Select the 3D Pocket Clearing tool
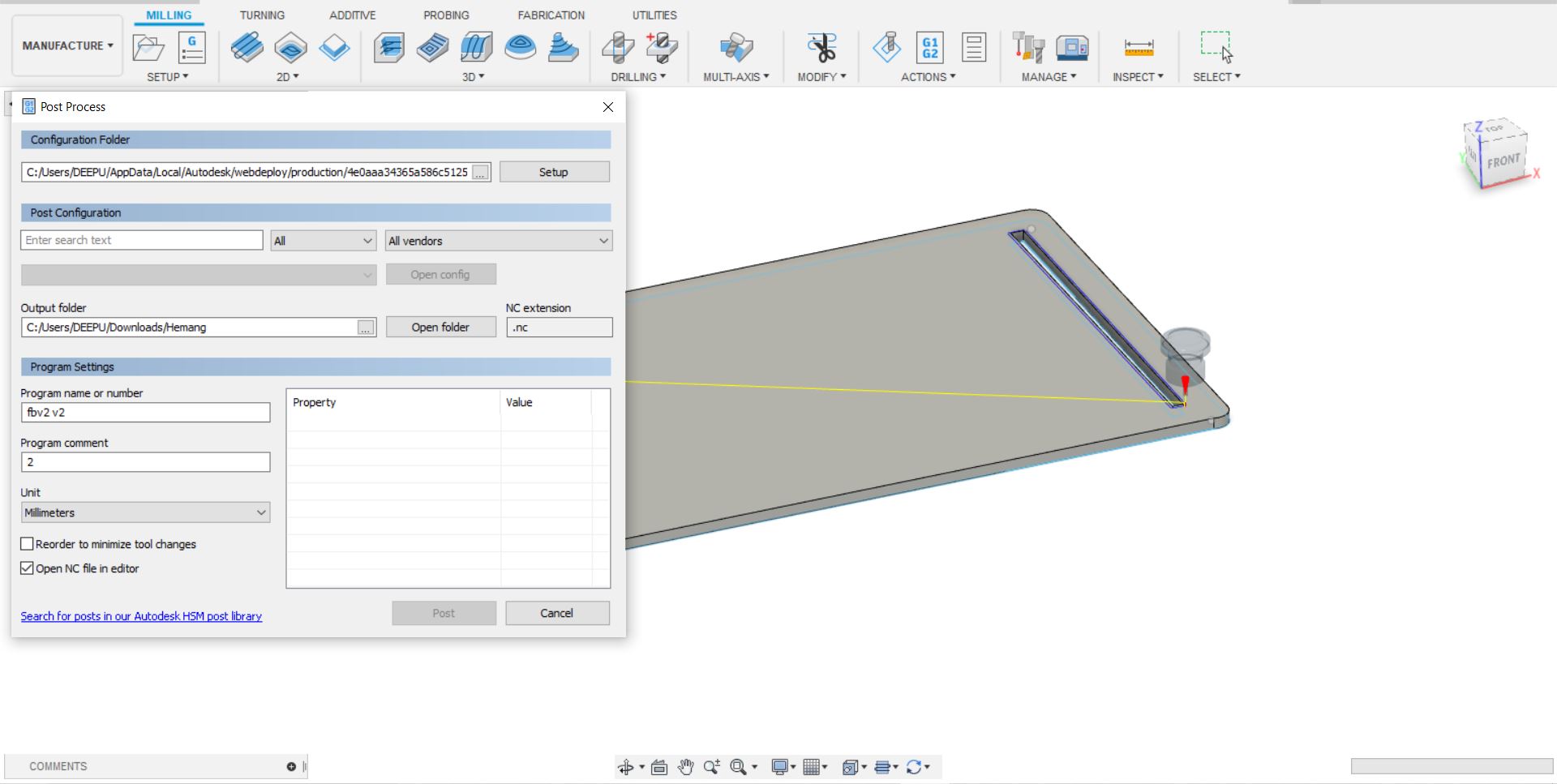This screenshot has height=784, width=1557. 433,48
